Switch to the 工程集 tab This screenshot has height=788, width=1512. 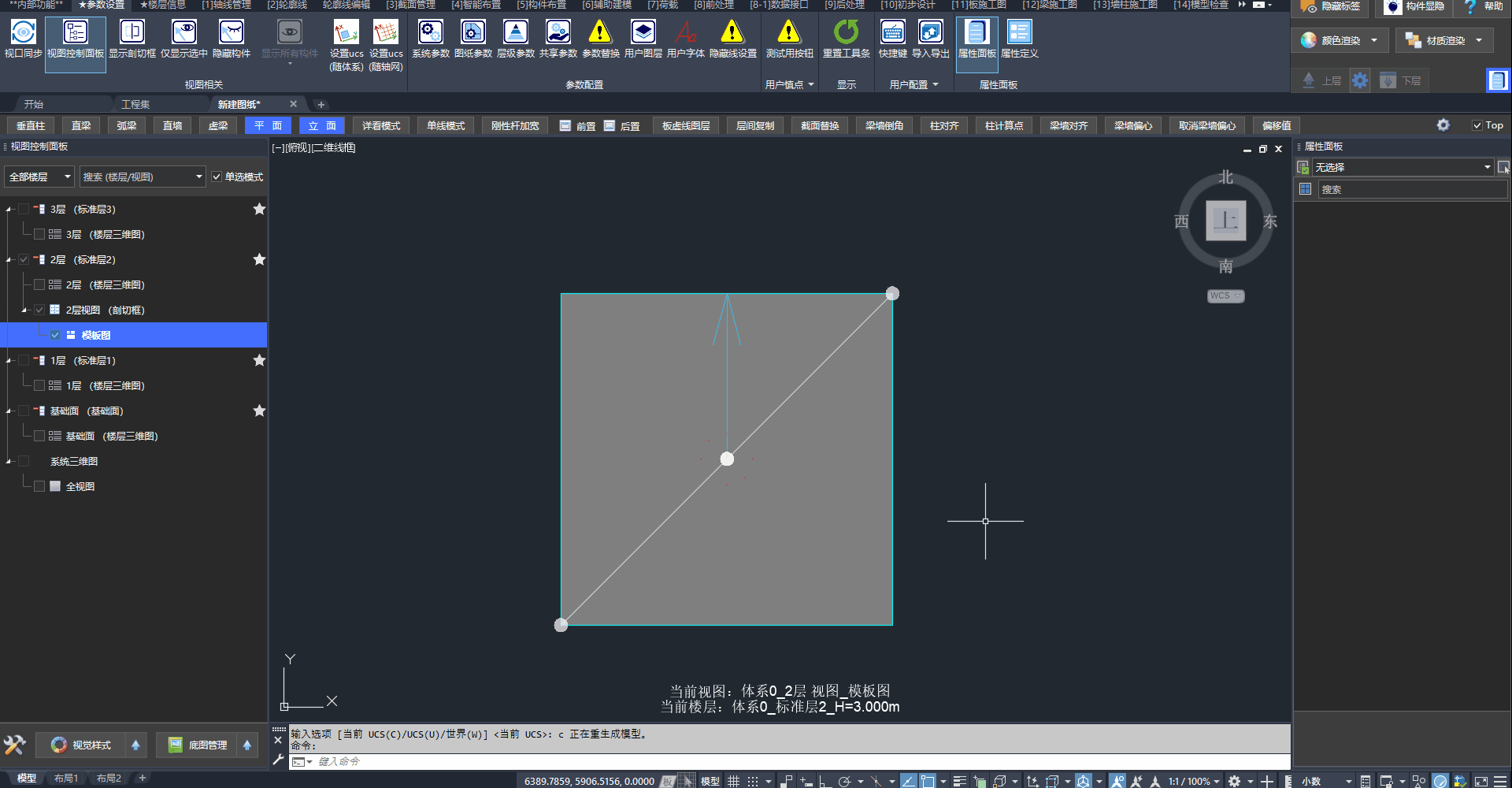coord(135,104)
